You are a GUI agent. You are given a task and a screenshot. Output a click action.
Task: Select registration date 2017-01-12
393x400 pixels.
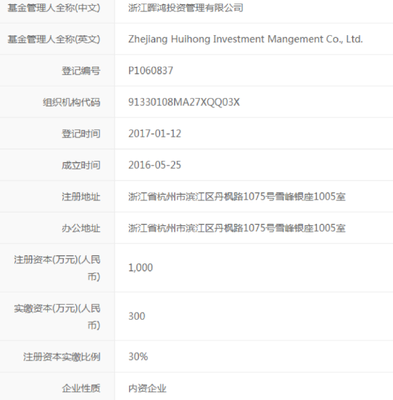(x=155, y=134)
